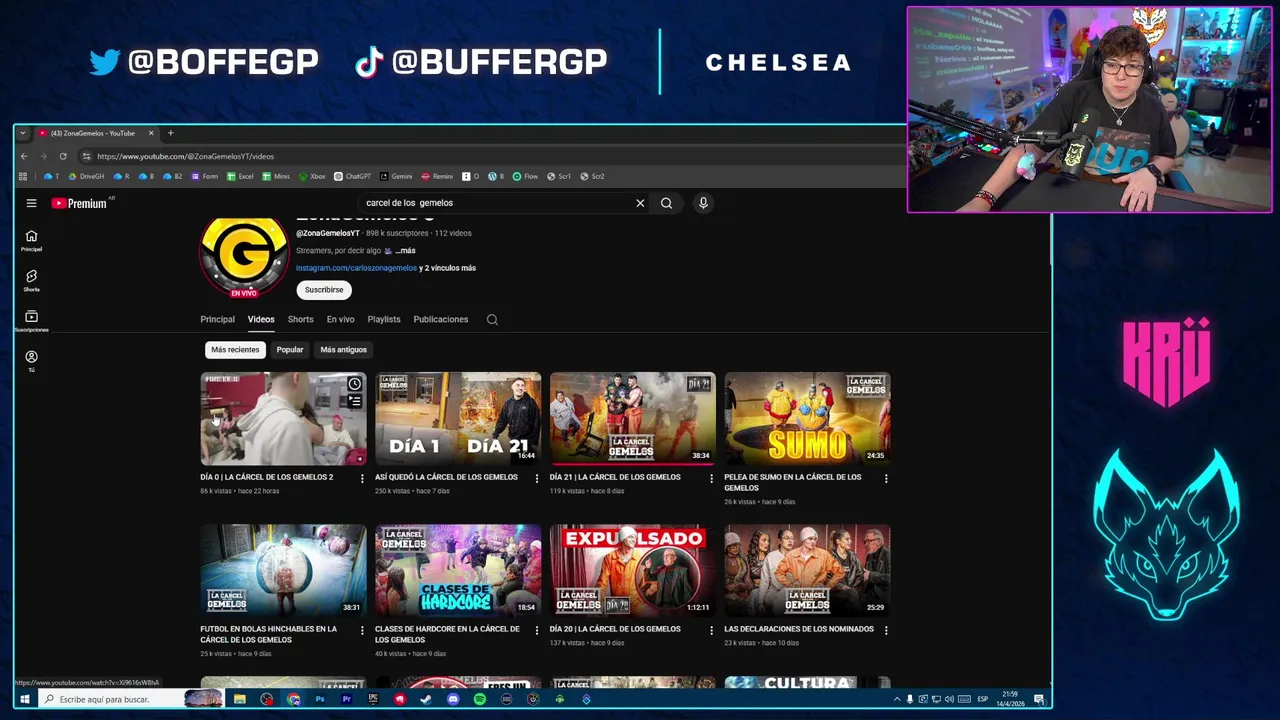
Task: Open the Tú profile sidebar icon
Action: 31,361
